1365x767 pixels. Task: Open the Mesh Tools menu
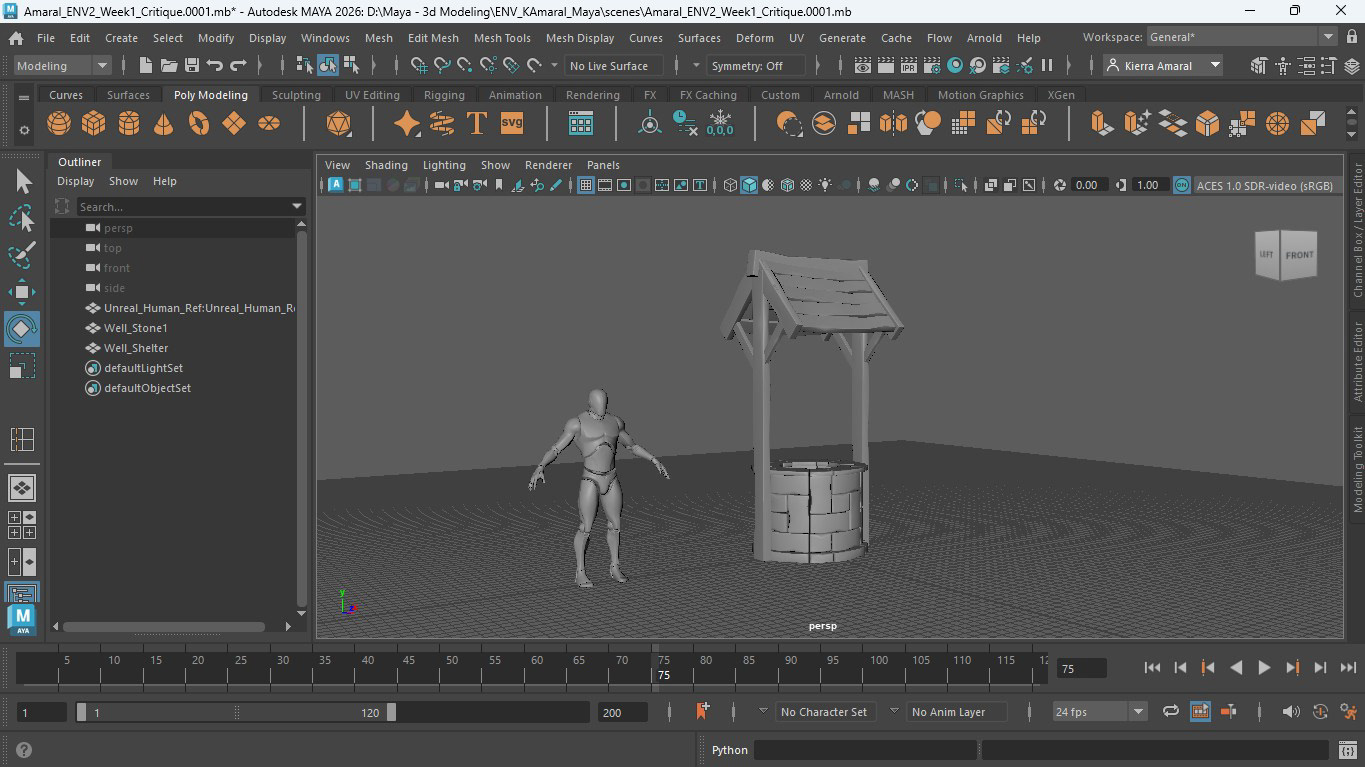[502, 38]
